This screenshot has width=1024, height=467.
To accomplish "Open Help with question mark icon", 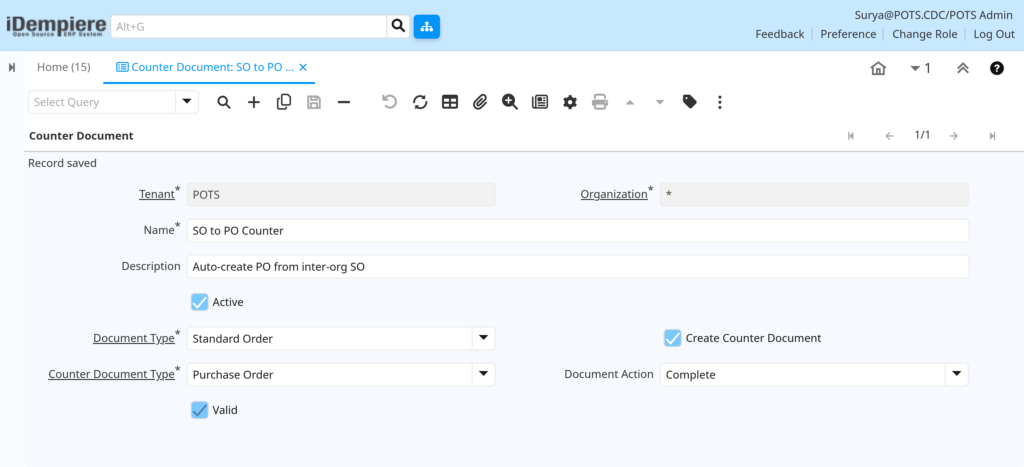I will click(997, 68).
